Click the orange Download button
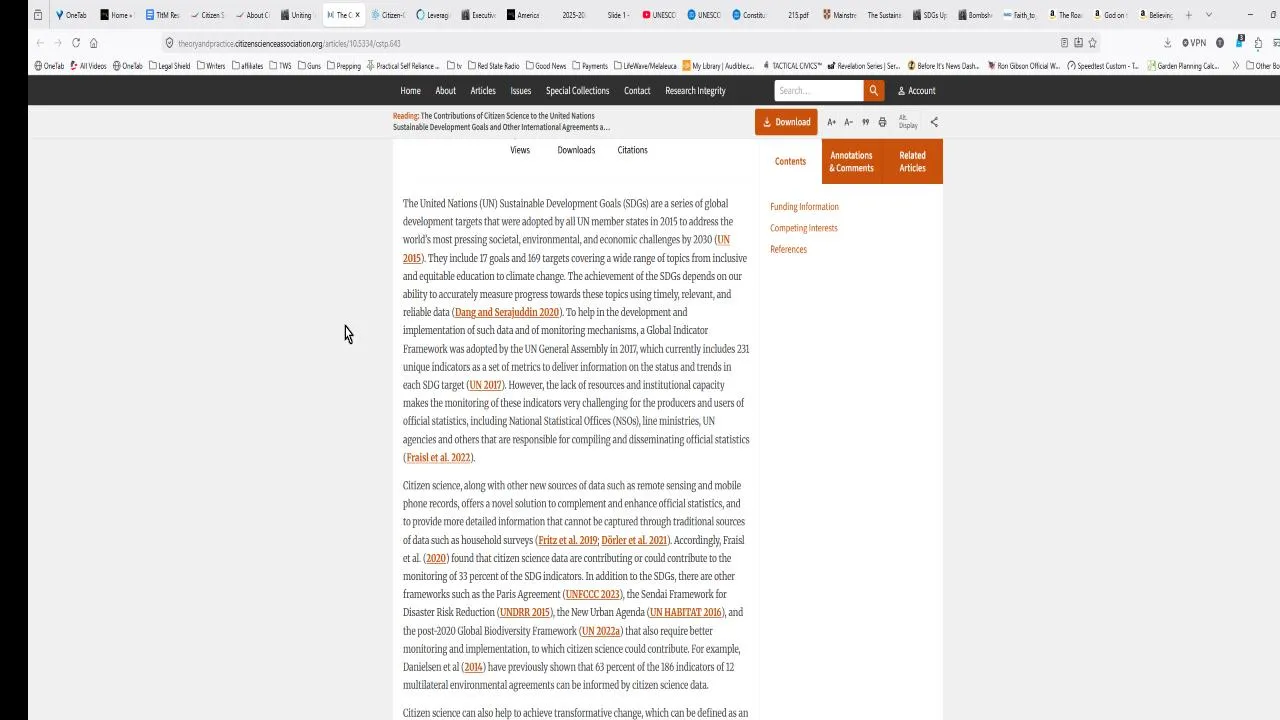The image size is (1280, 720). coord(786,122)
